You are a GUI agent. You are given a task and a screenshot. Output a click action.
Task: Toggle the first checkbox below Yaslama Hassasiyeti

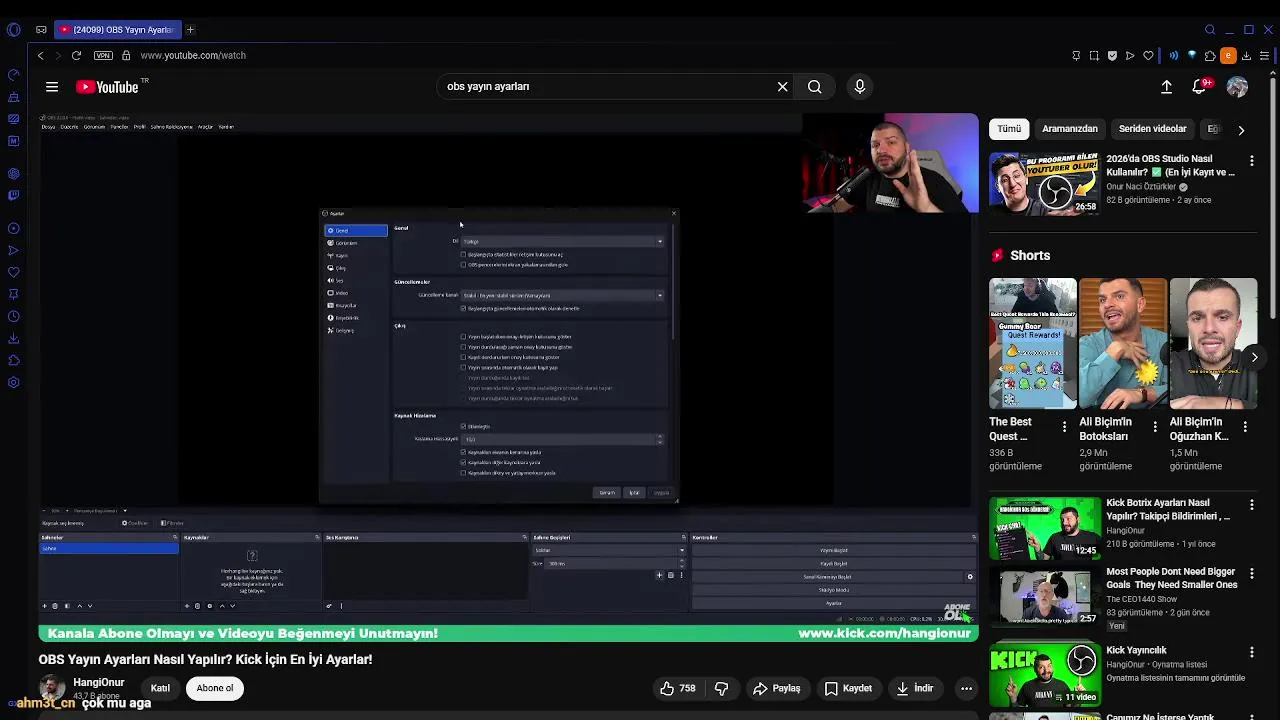coord(463,452)
